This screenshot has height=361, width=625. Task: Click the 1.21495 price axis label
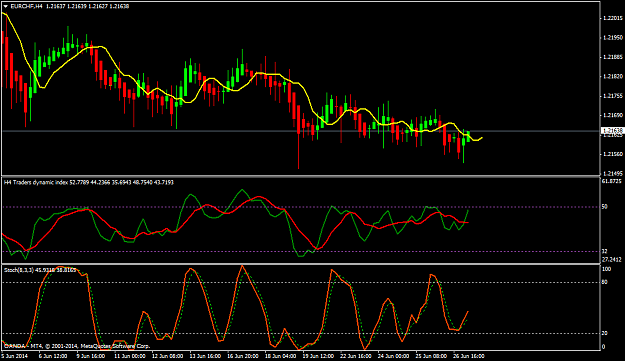[x=613, y=174]
